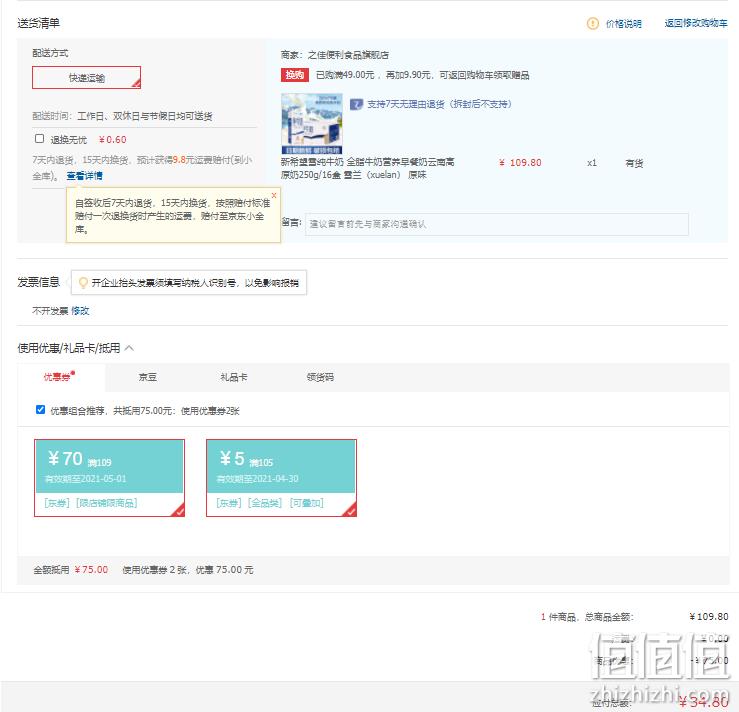Enable 退换无忧 checkbox
The height and width of the screenshot is (712, 739).
[x=40, y=139]
